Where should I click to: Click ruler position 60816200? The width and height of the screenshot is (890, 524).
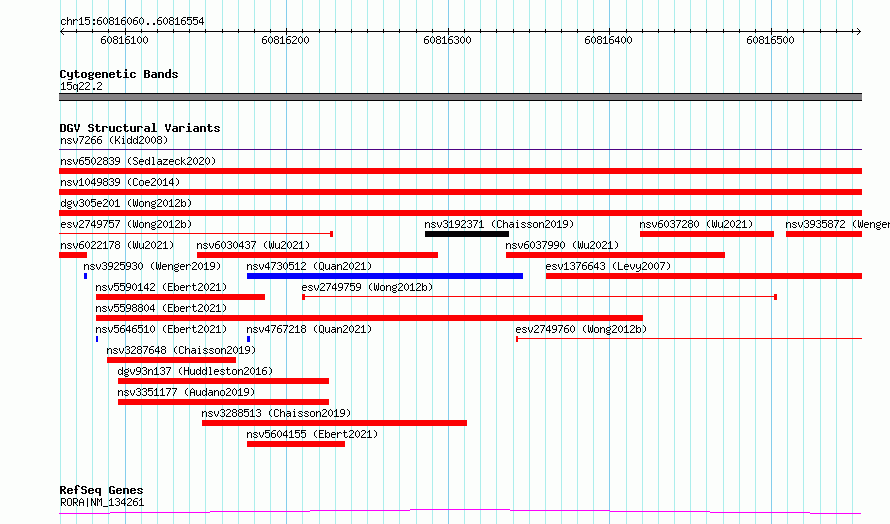point(286,40)
